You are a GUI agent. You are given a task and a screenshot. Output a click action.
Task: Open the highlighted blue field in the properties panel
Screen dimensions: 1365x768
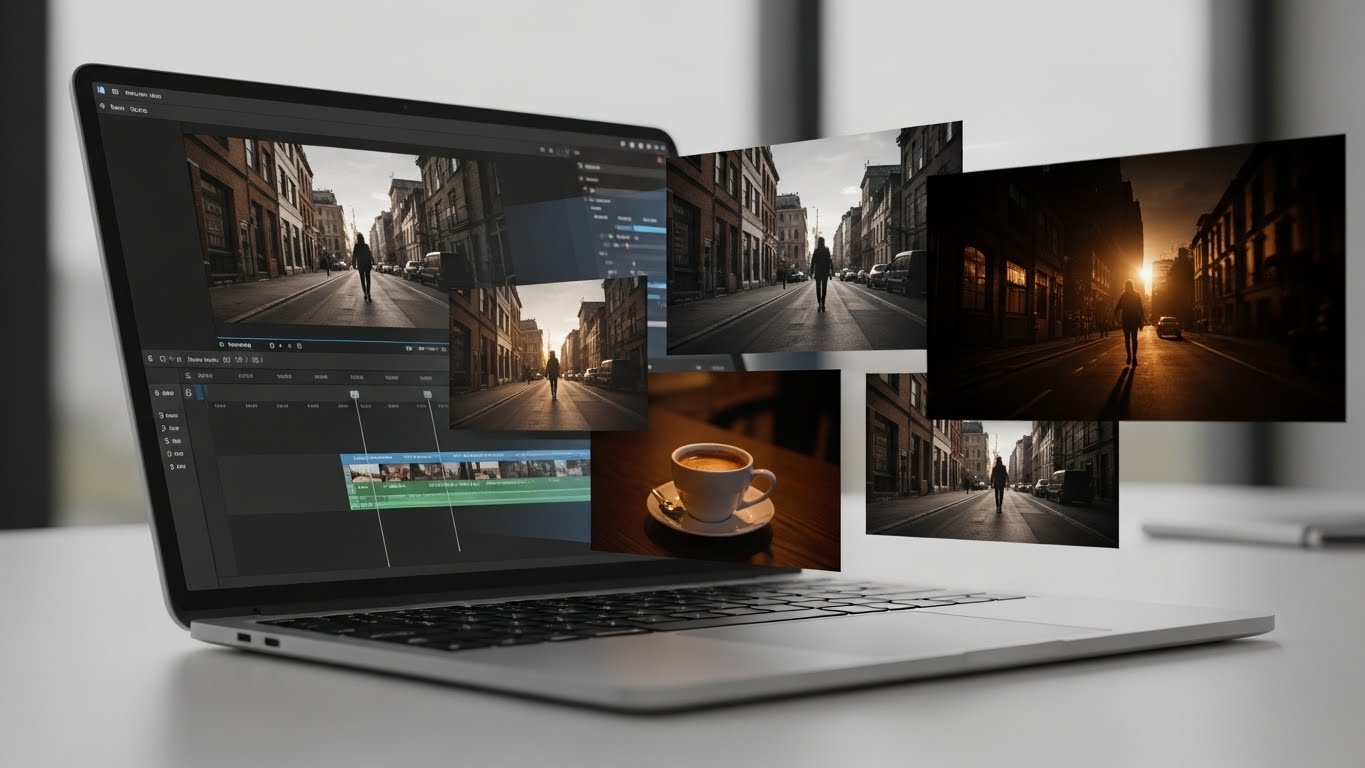coord(648,229)
